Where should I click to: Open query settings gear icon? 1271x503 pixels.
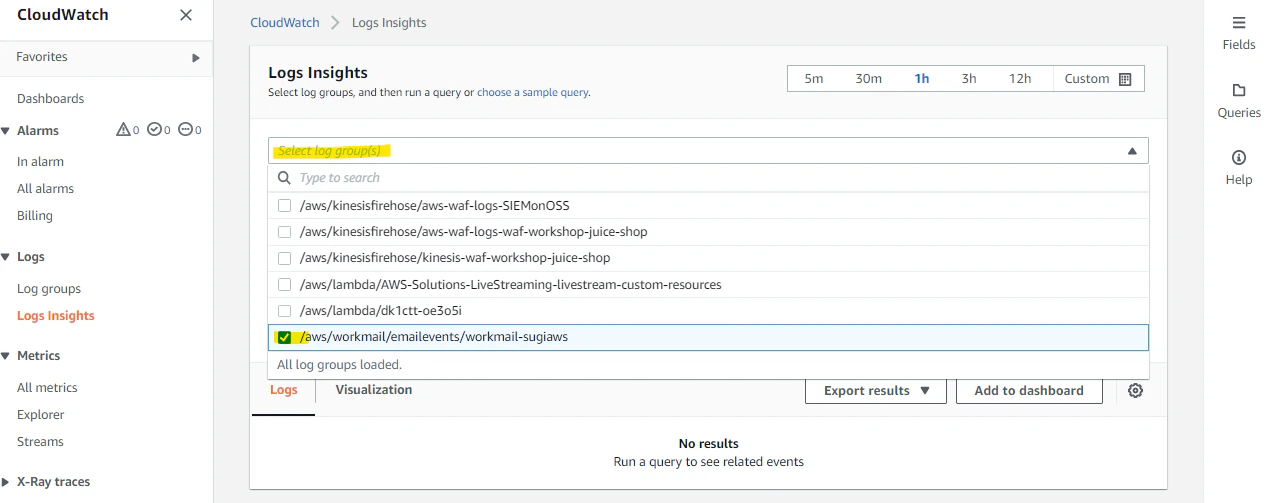[x=1135, y=391]
